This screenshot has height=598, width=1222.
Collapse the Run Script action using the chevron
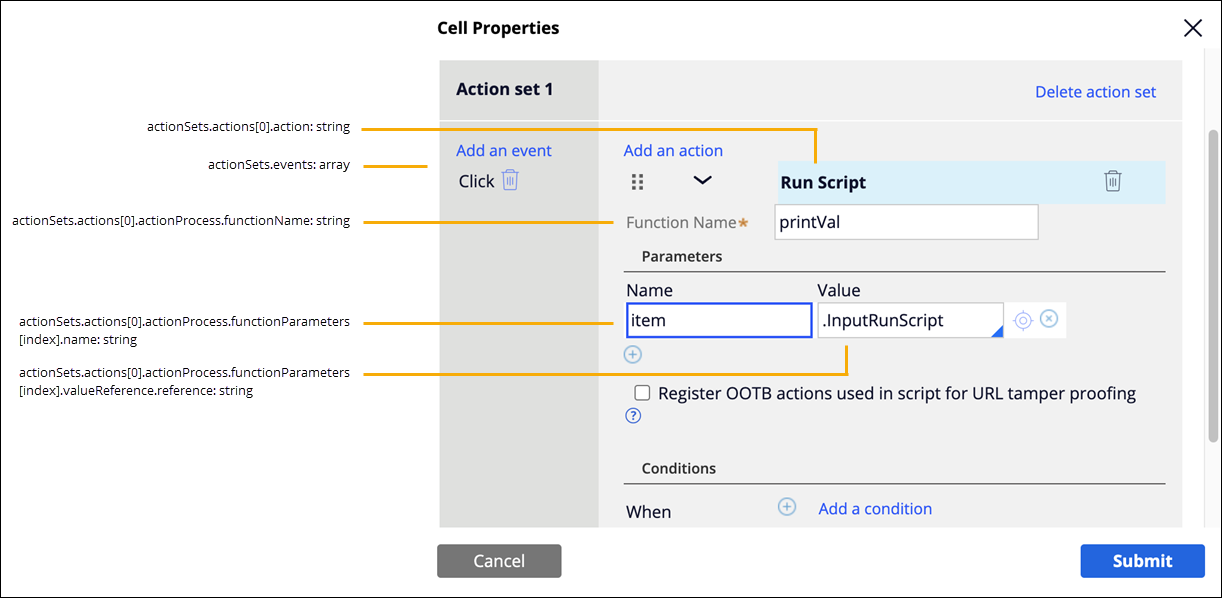point(703,180)
